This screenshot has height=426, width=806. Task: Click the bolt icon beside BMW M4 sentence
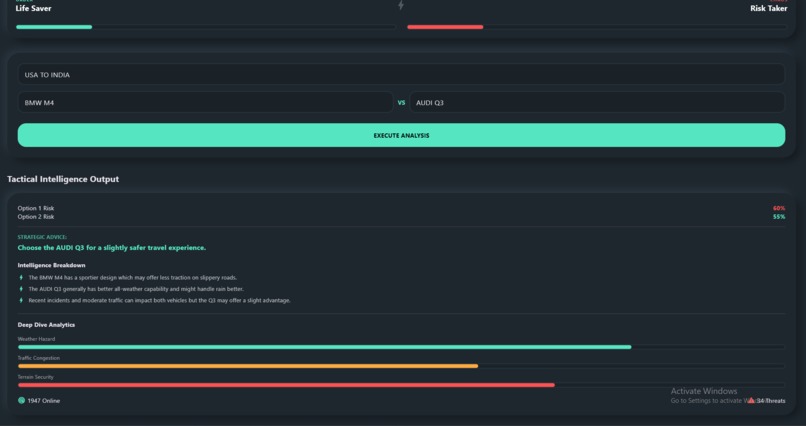21,277
